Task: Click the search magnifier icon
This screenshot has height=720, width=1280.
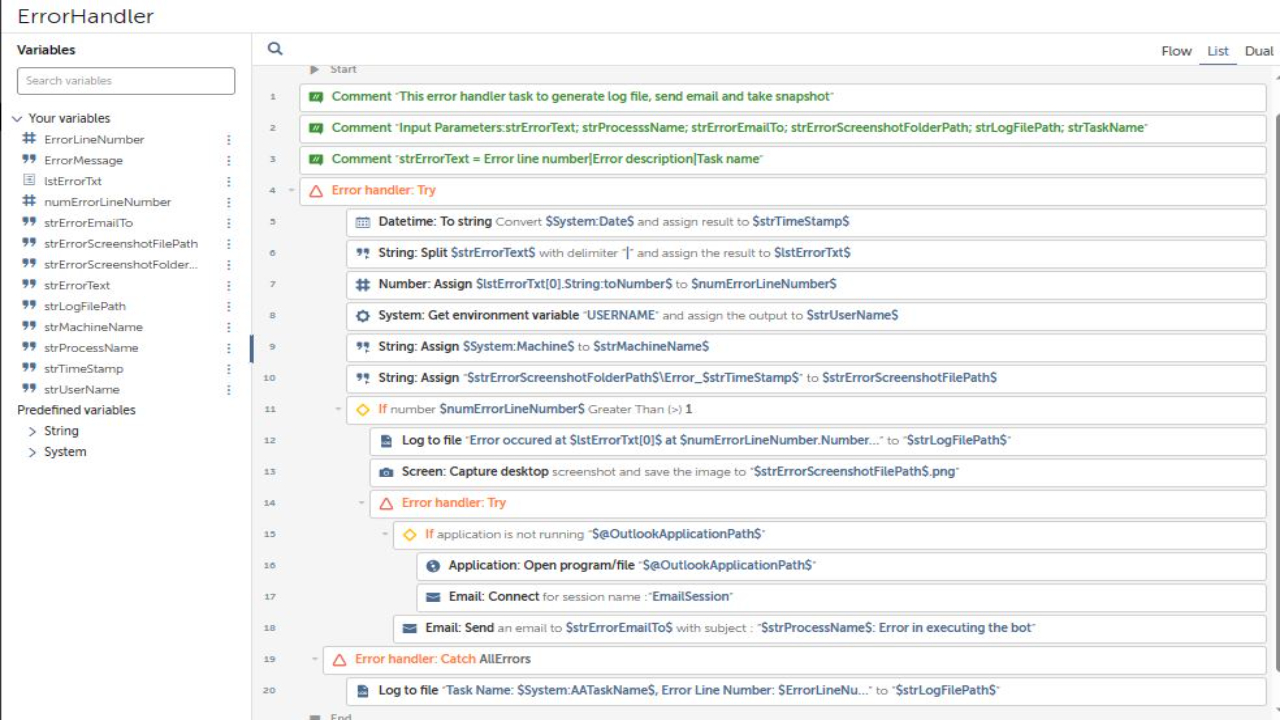Action: coord(275,49)
